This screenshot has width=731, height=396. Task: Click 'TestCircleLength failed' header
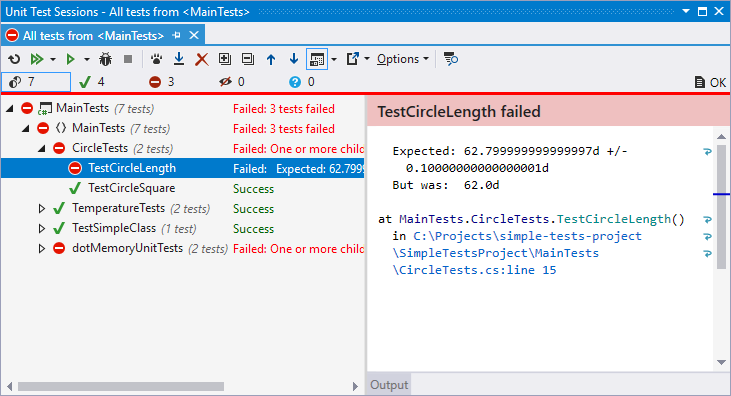459,112
